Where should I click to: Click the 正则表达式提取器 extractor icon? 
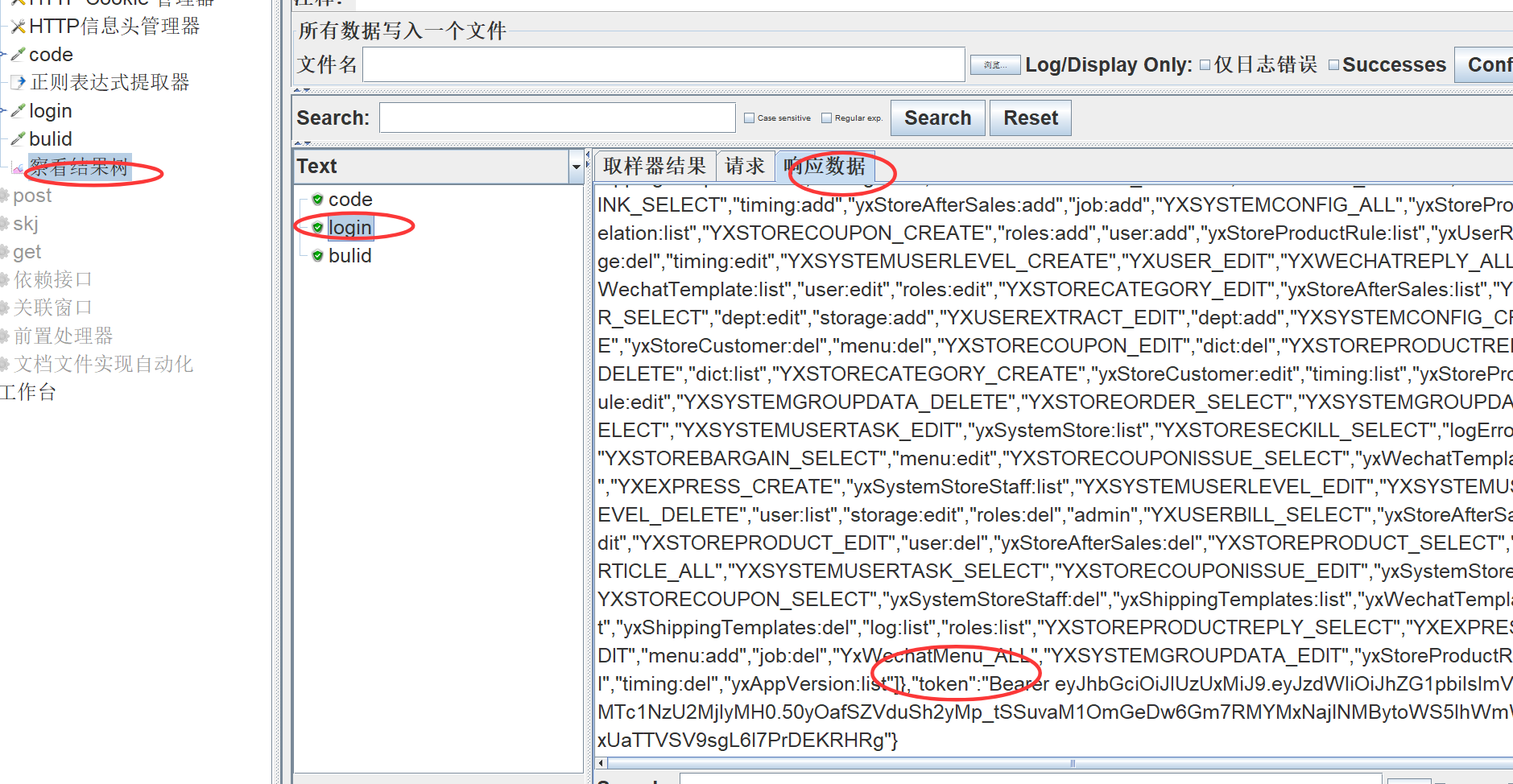click(18, 82)
